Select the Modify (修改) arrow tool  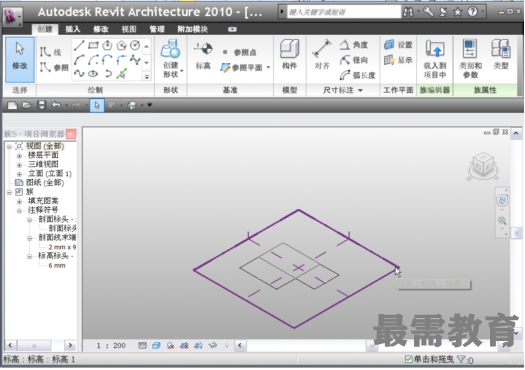20,60
